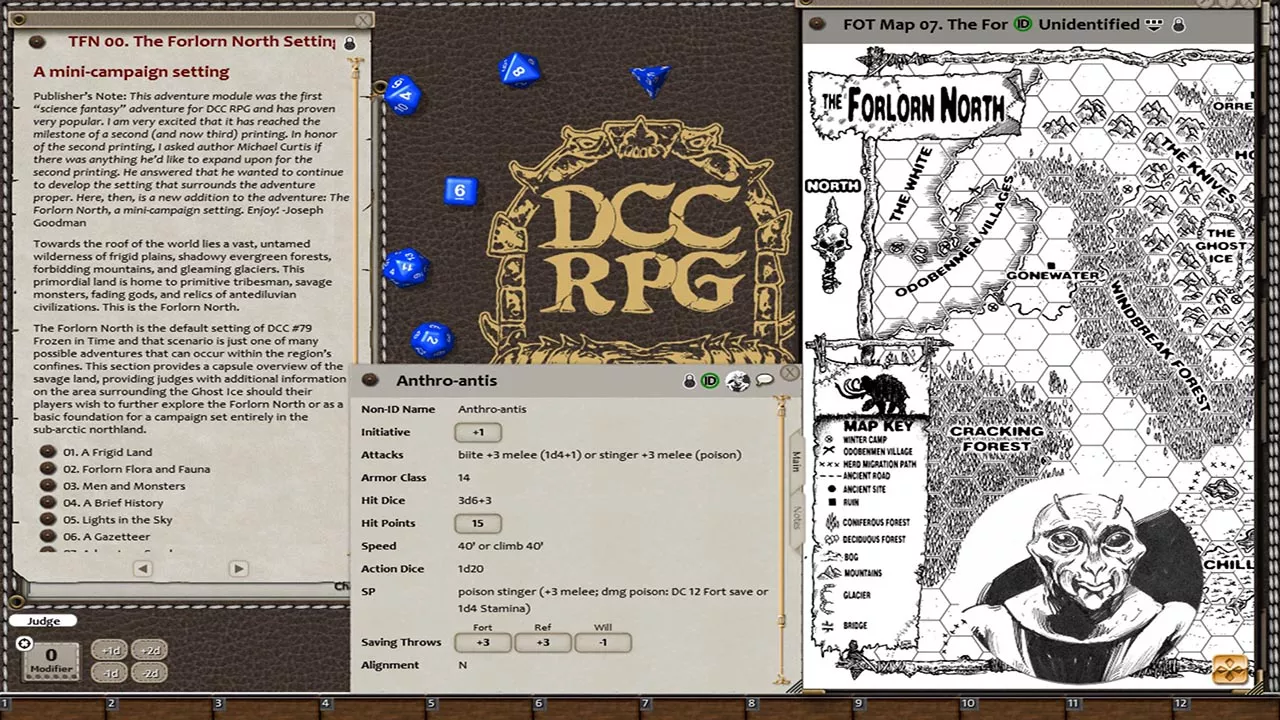
Task: Click the modifier reset icon above Modifier box
Action: coord(24,643)
